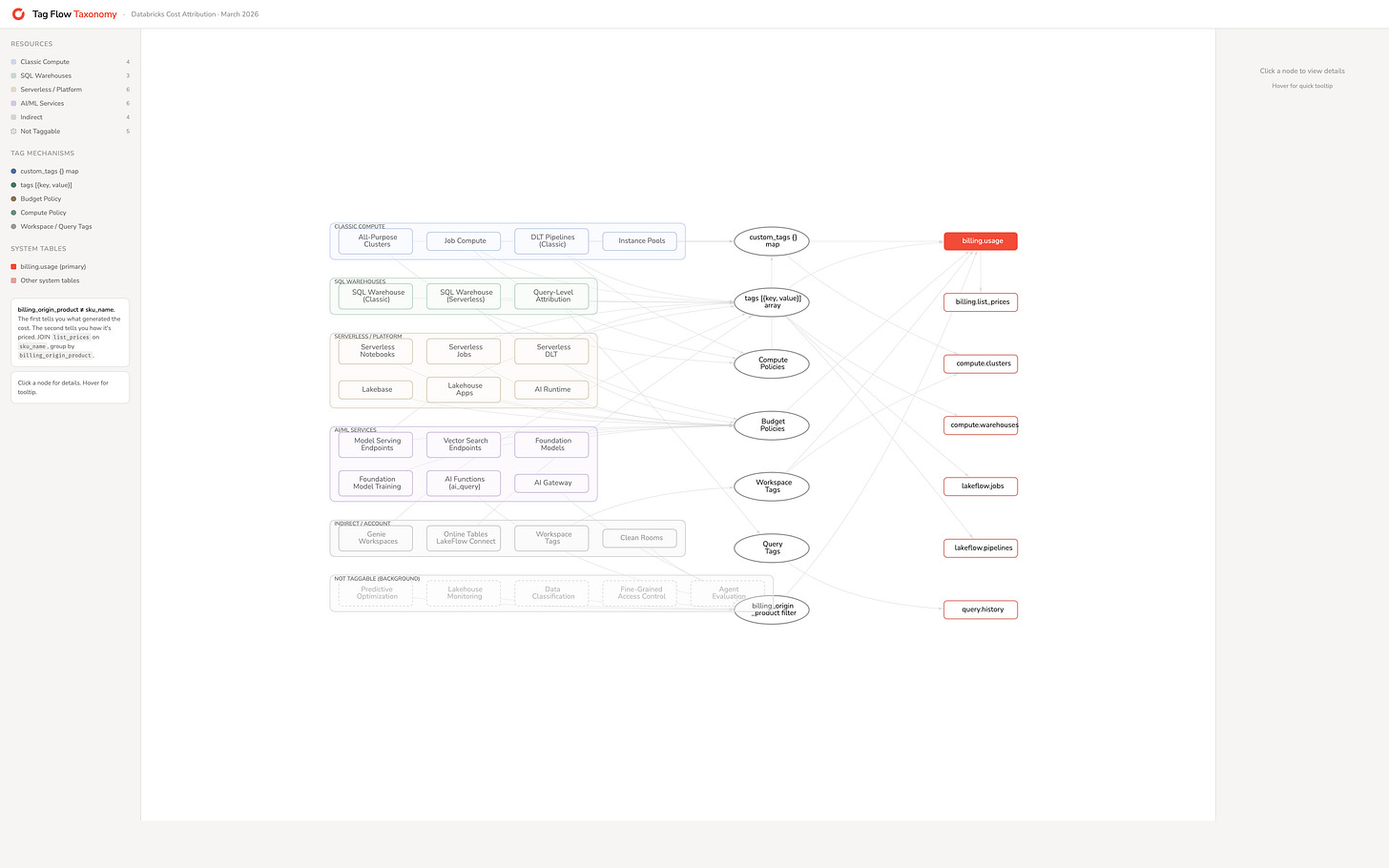Image resolution: width=1389 pixels, height=868 pixels.
Task: Click Workspace / Query Tags legend entry
Action: [x=52, y=227]
